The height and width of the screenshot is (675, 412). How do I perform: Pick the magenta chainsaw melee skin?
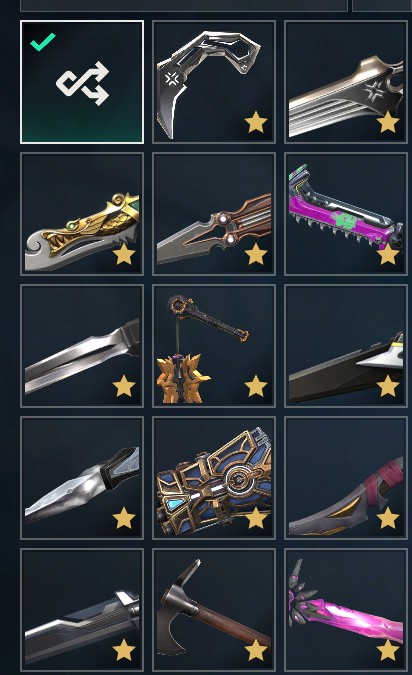pyautogui.click(x=346, y=214)
